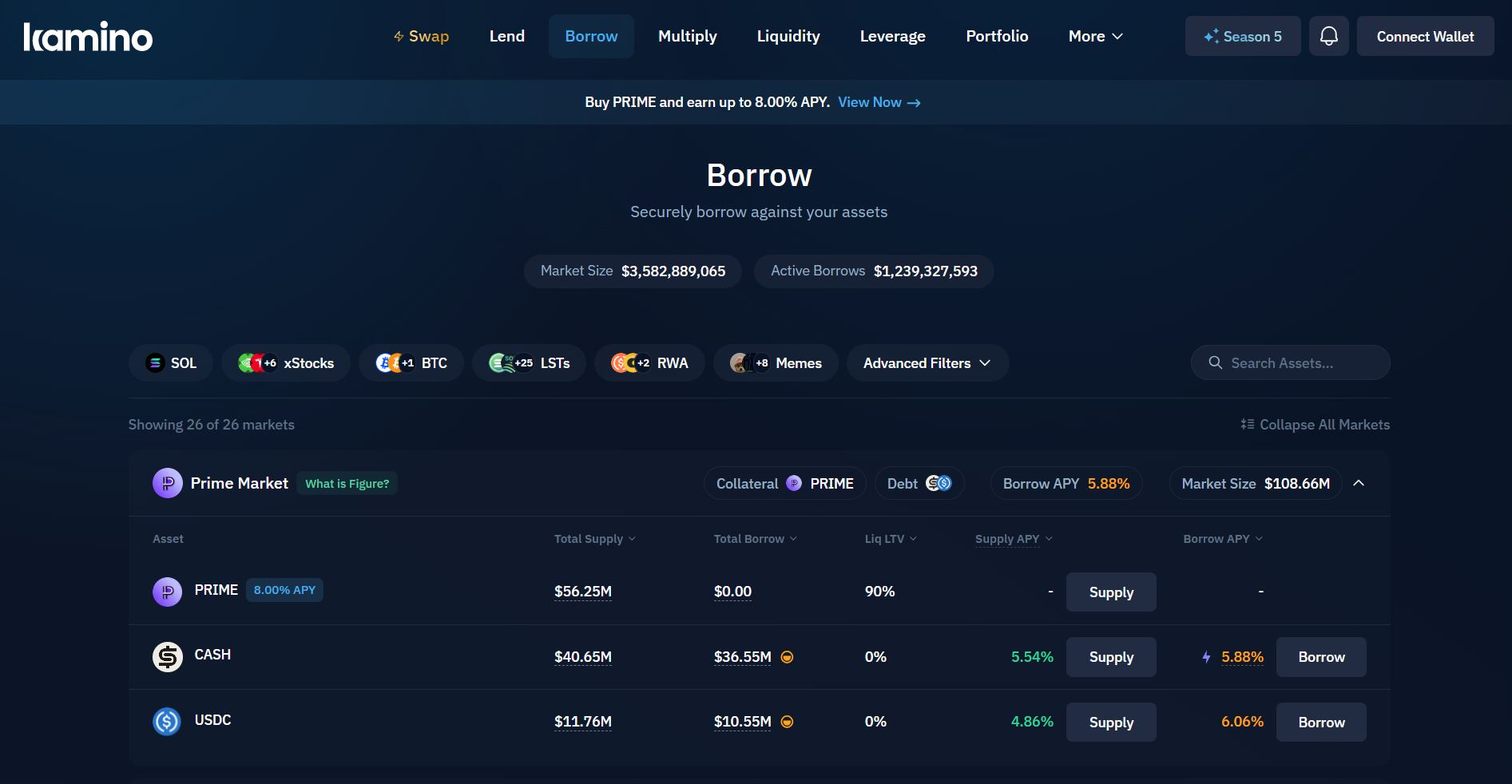
Task: Click the CASH token icon
Action: pos(167,657)
